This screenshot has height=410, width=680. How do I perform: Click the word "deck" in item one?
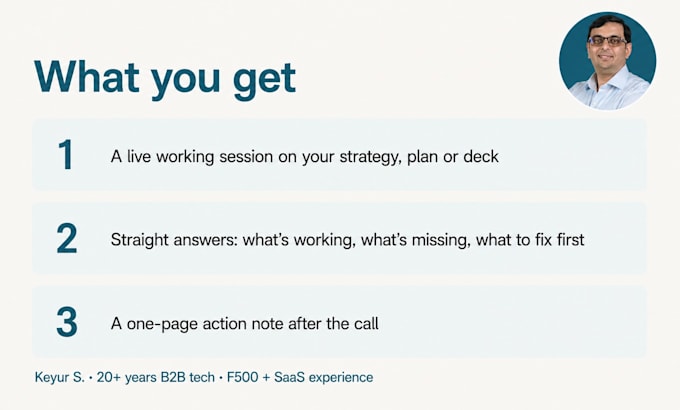(x=481, y=156)
